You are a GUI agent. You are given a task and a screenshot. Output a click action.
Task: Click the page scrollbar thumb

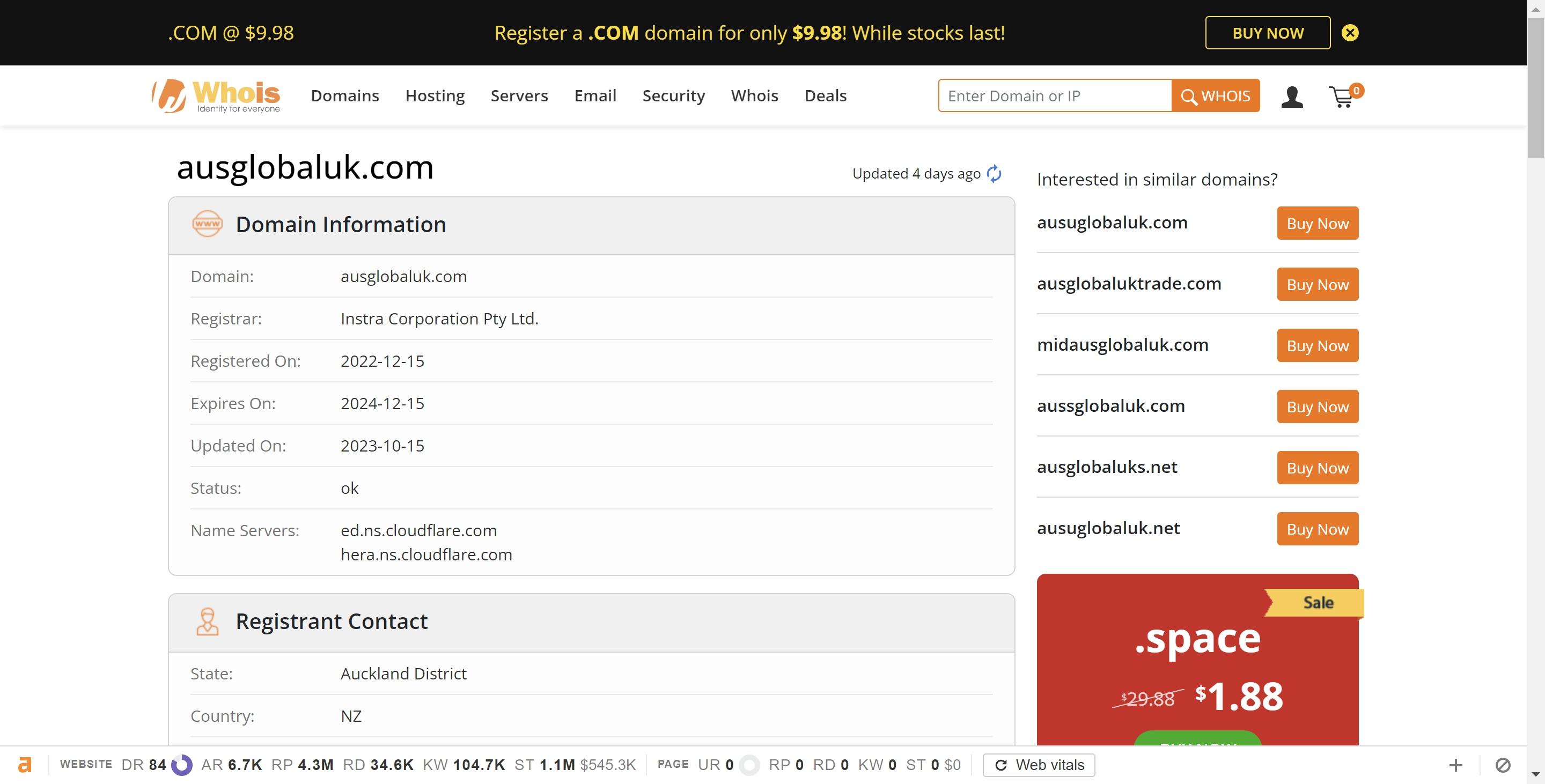[1536, 87]
